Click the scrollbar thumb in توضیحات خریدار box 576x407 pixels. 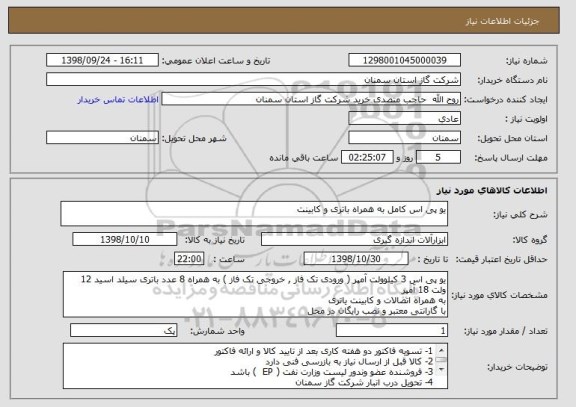pyautogui.click(x=441, y=360)
